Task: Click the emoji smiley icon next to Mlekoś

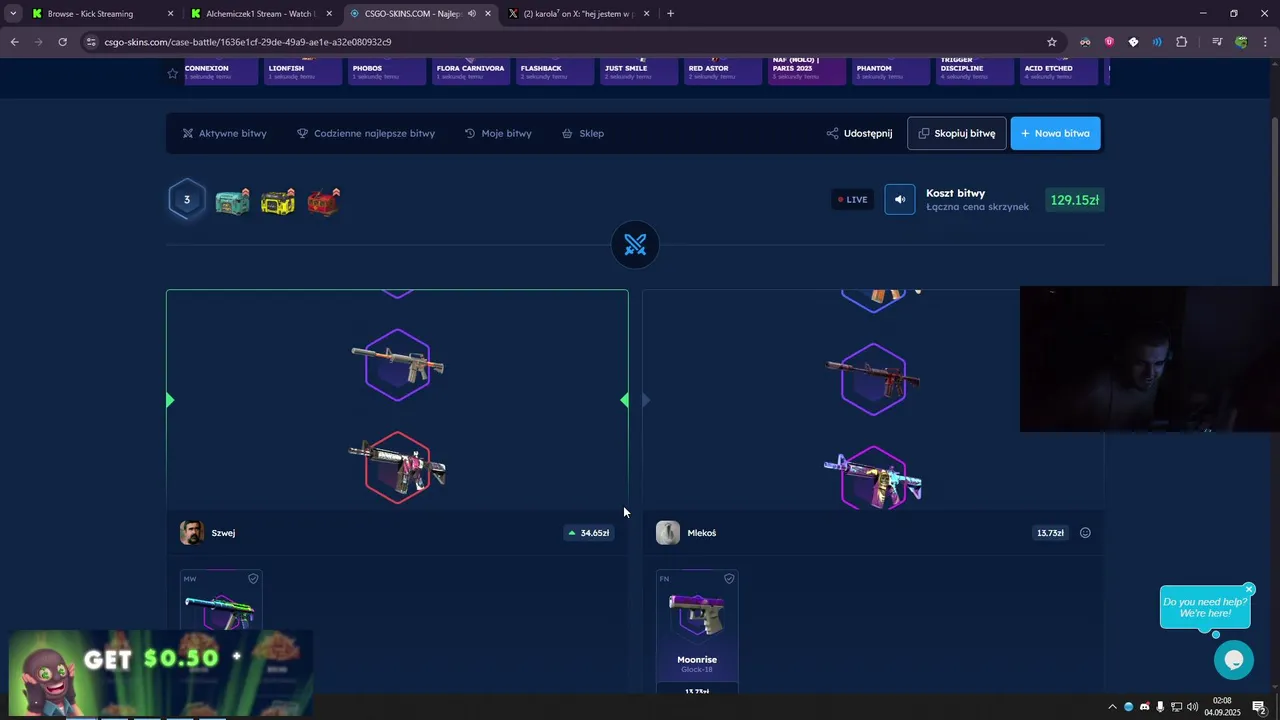Action: coord(1085,533)
